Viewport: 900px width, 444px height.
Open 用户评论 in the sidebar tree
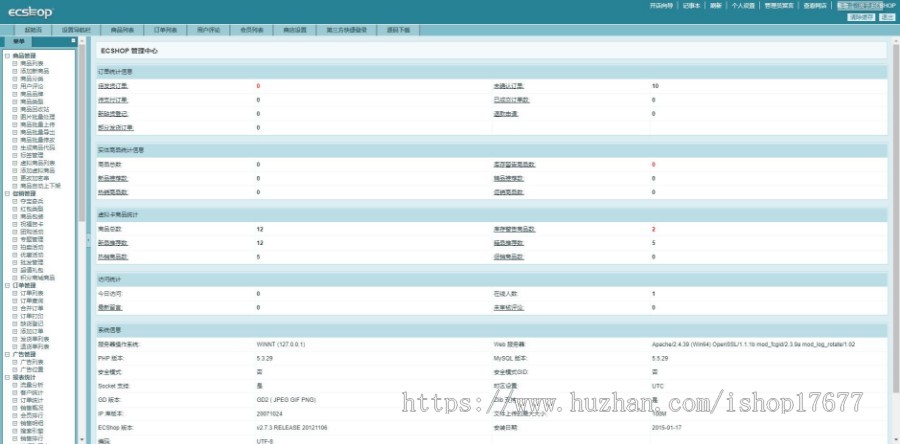coord(31,86)
